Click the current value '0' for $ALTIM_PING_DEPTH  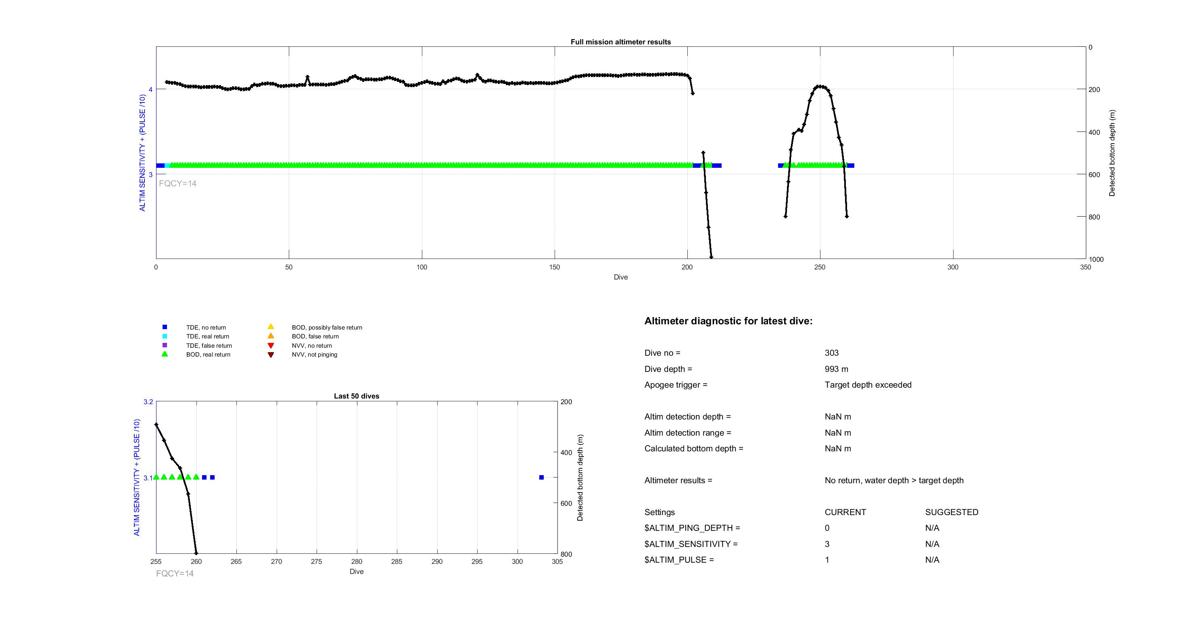(828, 528)
